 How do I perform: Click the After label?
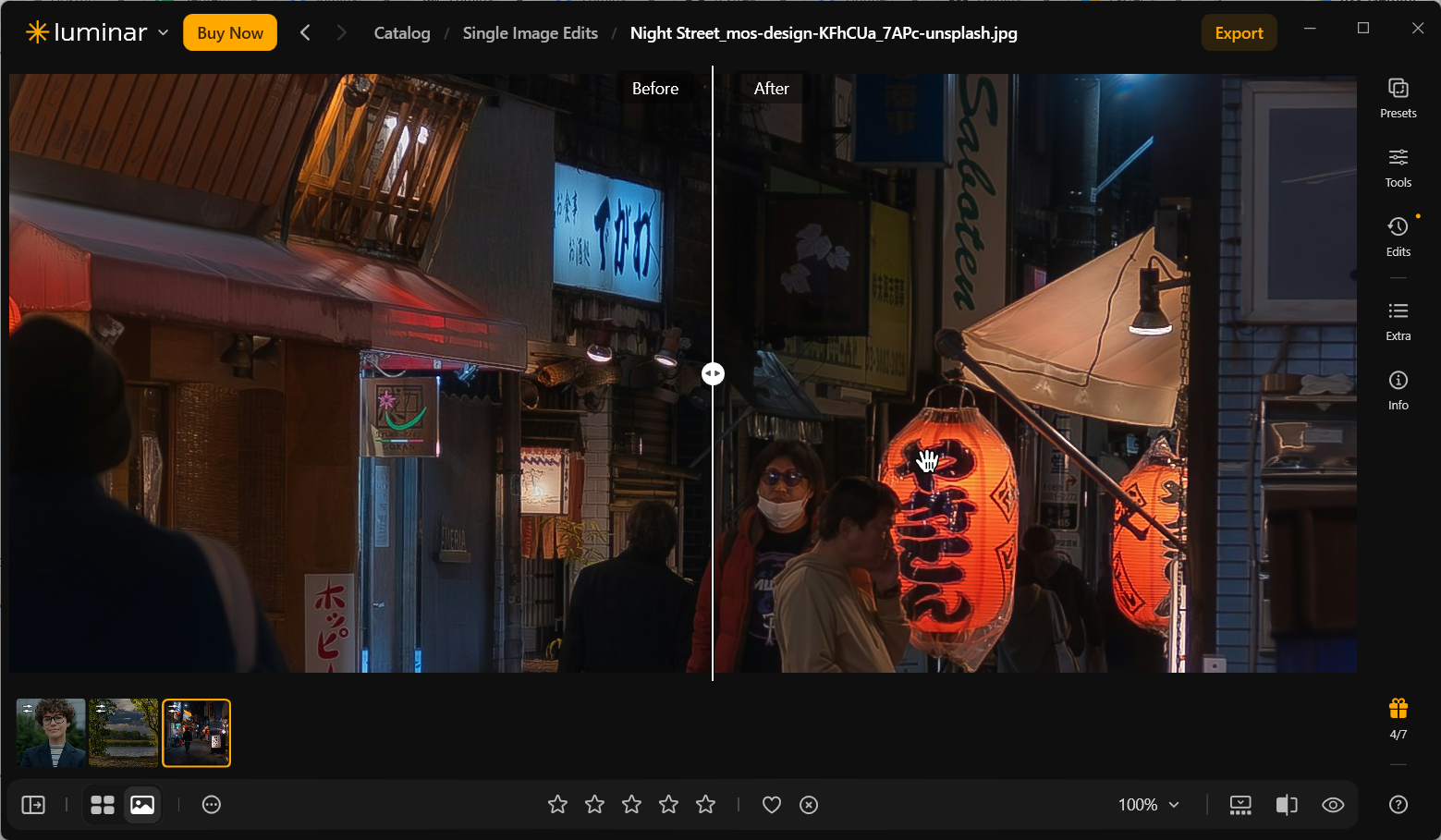click(771, 89)
